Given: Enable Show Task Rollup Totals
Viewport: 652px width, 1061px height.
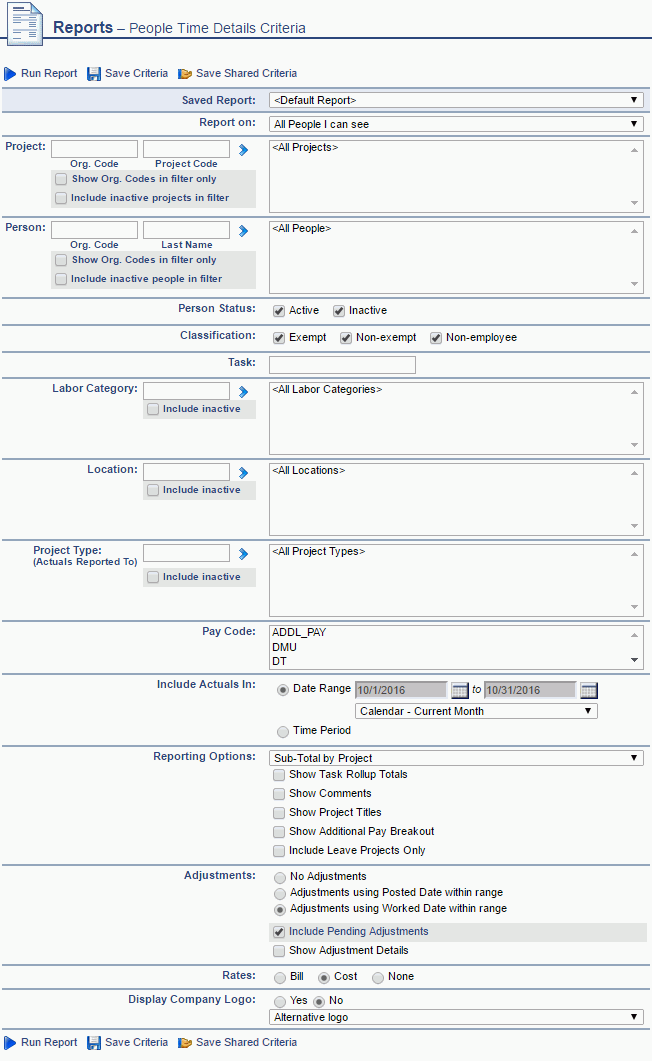Looking at the screenshot, I should pos(279,775).
